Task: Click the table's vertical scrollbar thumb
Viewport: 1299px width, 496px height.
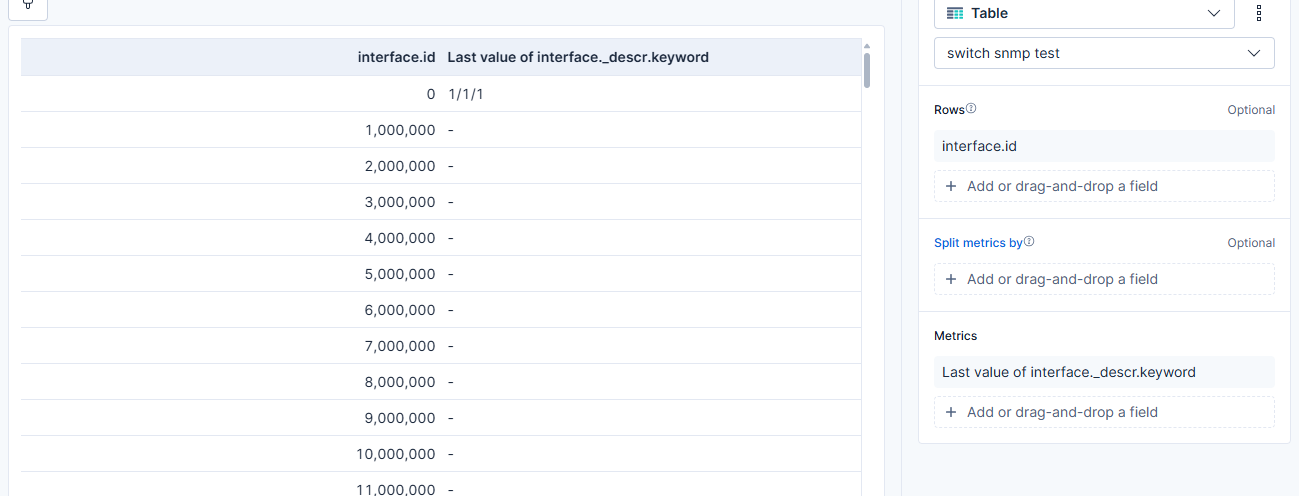Action: pyautogui.click(x=867, y=70)
